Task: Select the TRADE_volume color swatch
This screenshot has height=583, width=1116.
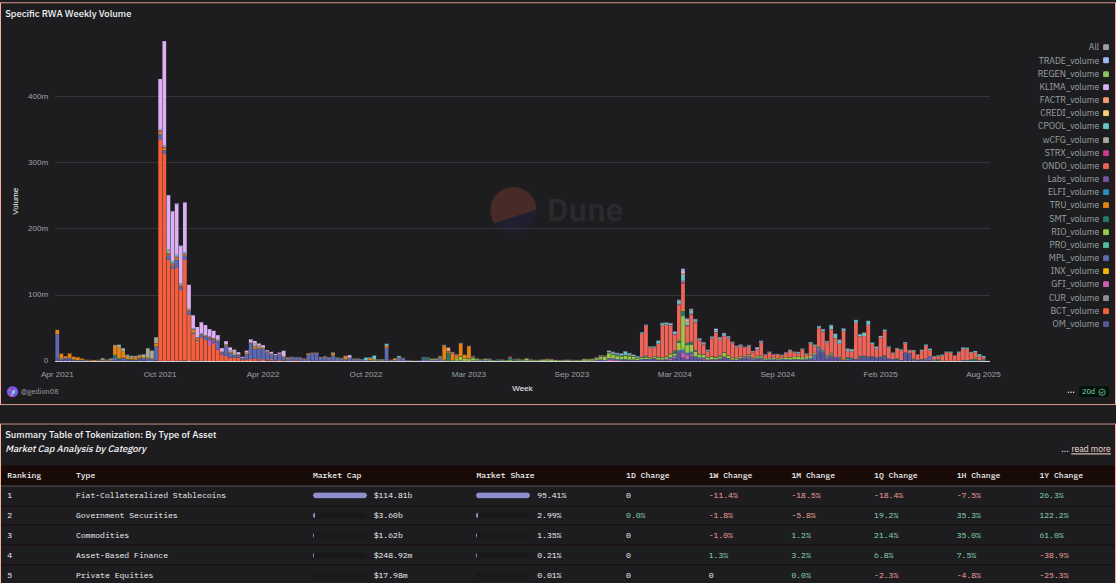Action: point(1105,60)
